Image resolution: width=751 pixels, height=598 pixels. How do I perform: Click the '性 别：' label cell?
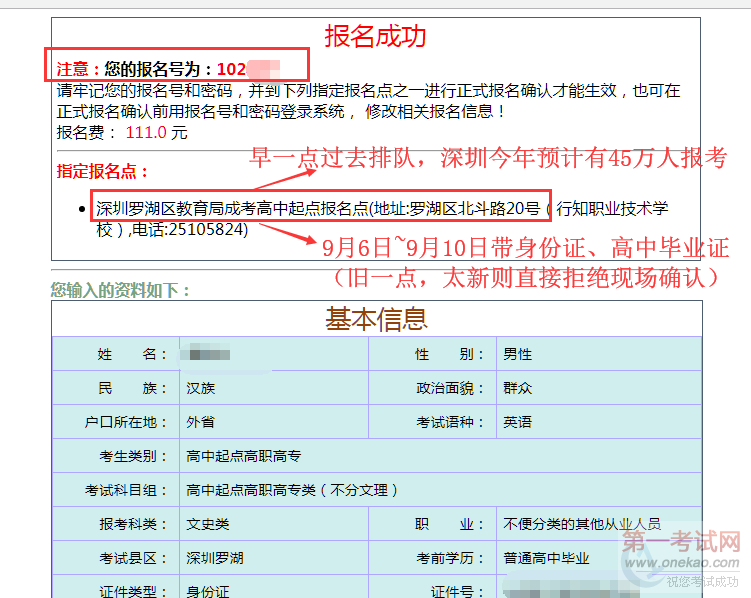point(432,354)
